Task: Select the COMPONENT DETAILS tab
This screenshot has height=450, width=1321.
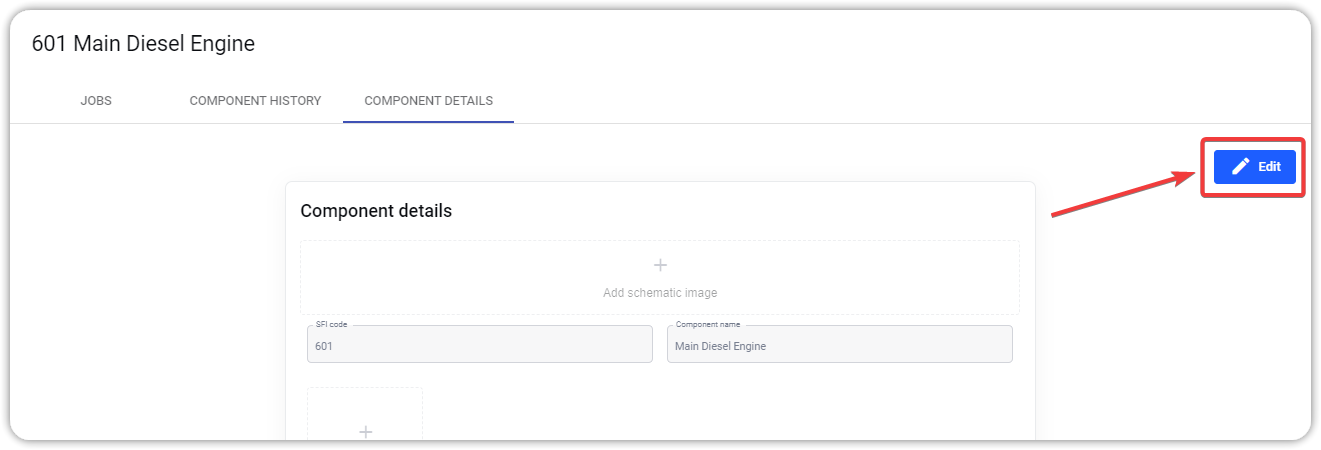Action: 428,101
